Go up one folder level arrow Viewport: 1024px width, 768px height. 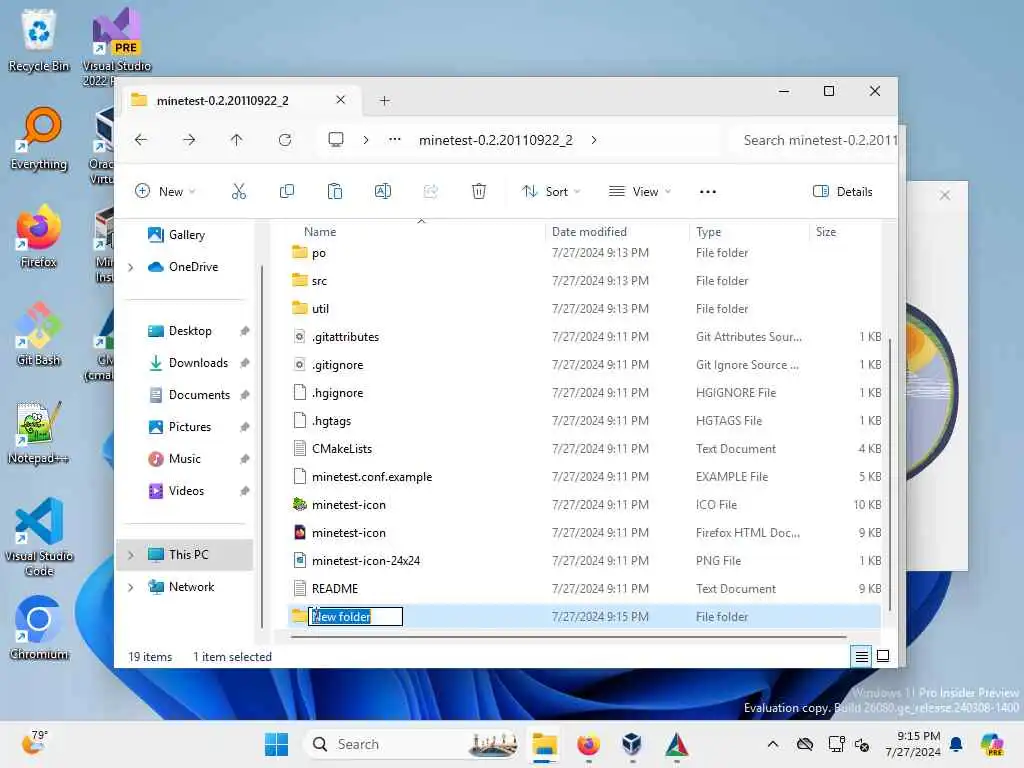pyautogui.click(x=236, y=140)
